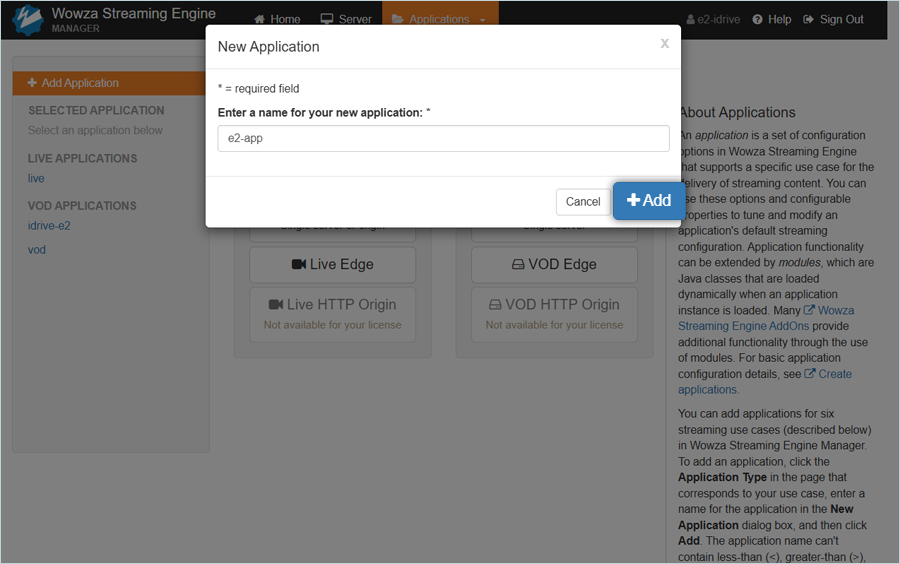Click the Help question mark icon

(x=758, y=20)
